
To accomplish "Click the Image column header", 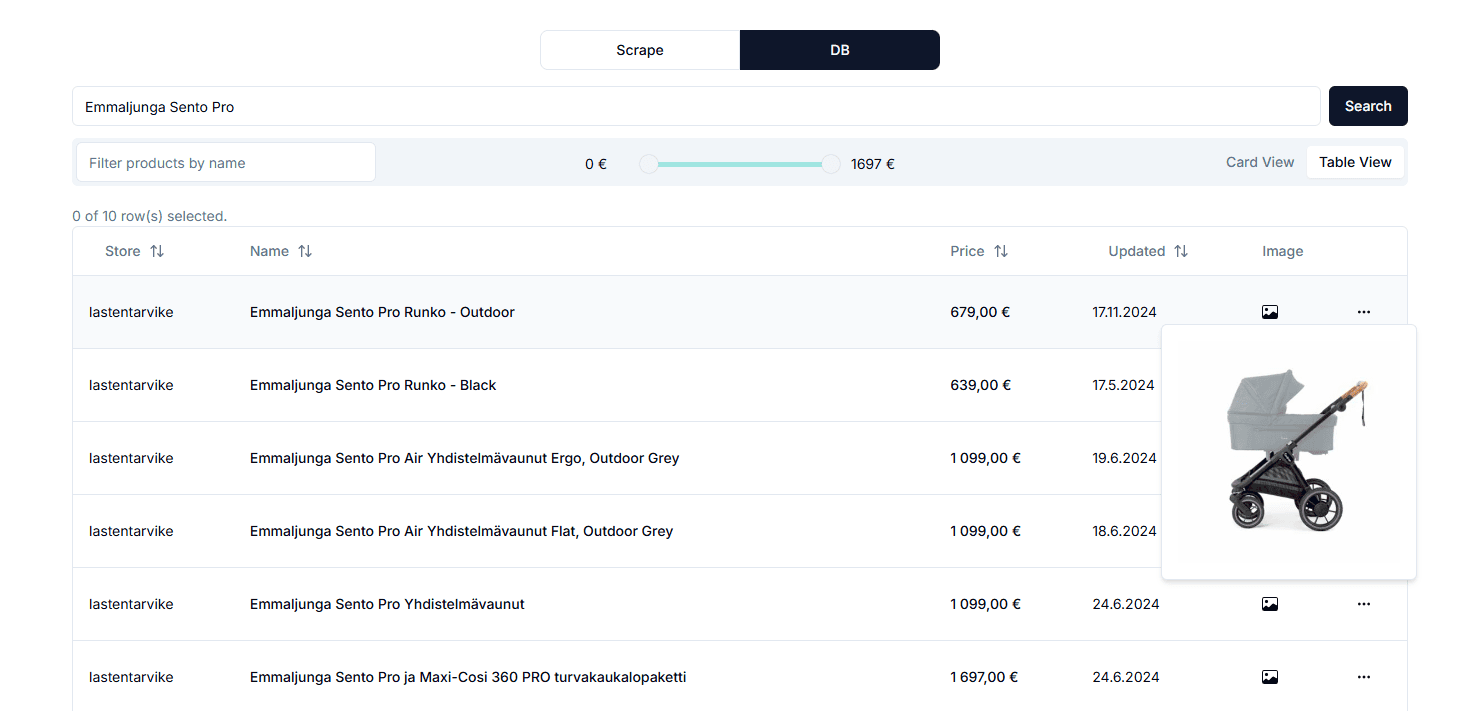I will (x=1282, y=251).
